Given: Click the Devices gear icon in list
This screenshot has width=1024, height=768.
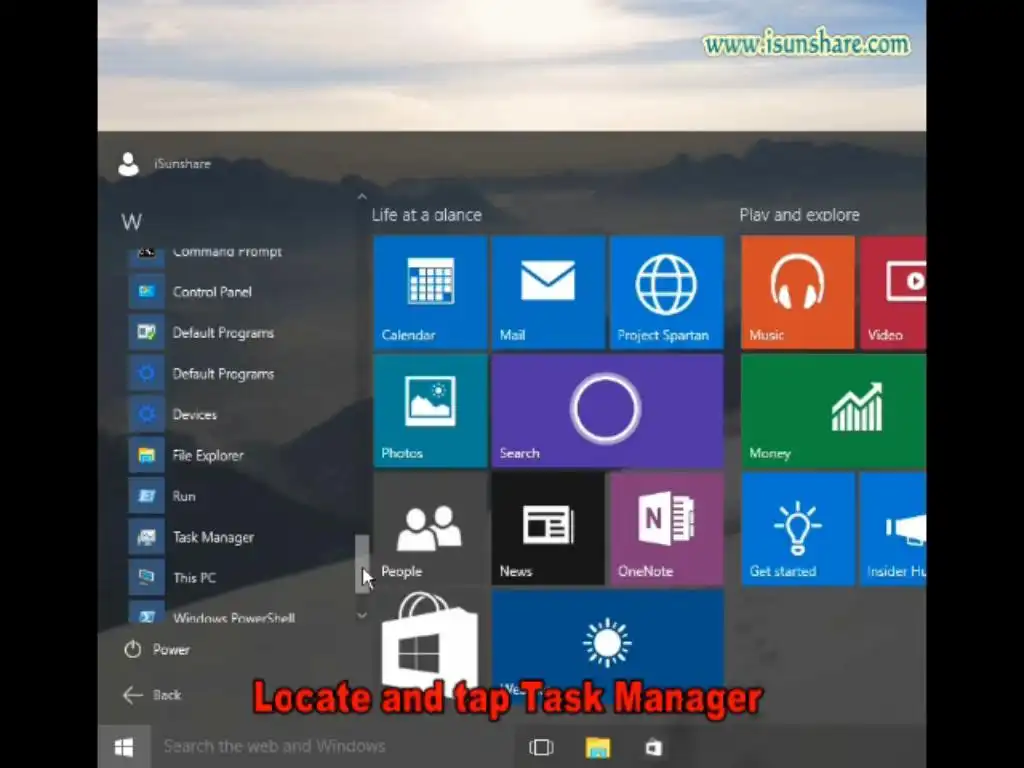Looking at the screenshot, I should click(146, 414).
